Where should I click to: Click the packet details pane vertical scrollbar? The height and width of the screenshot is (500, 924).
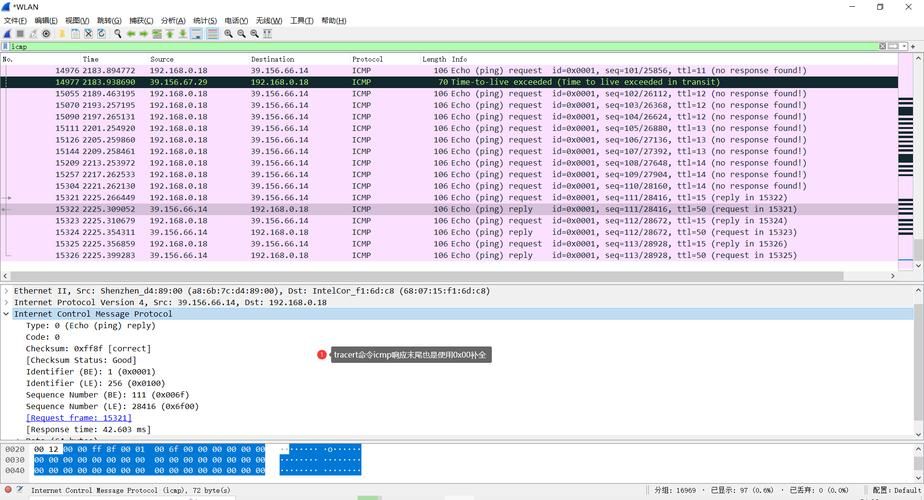[919, 361]
